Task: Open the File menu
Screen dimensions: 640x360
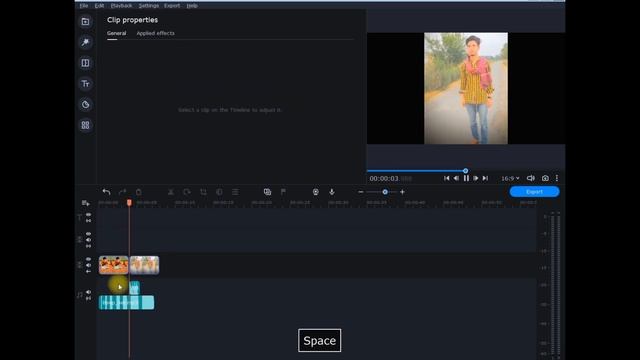Action: (x=84, y=6)
